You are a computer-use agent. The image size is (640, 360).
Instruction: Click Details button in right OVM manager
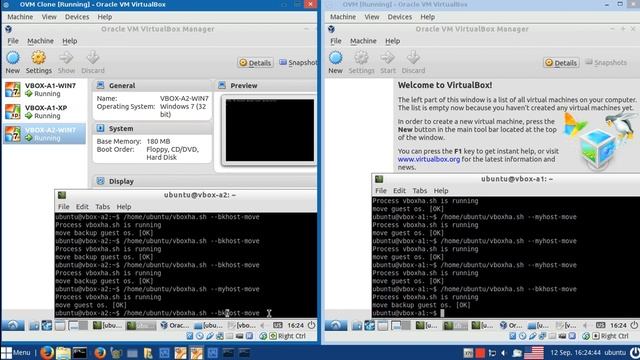point(561,62)
